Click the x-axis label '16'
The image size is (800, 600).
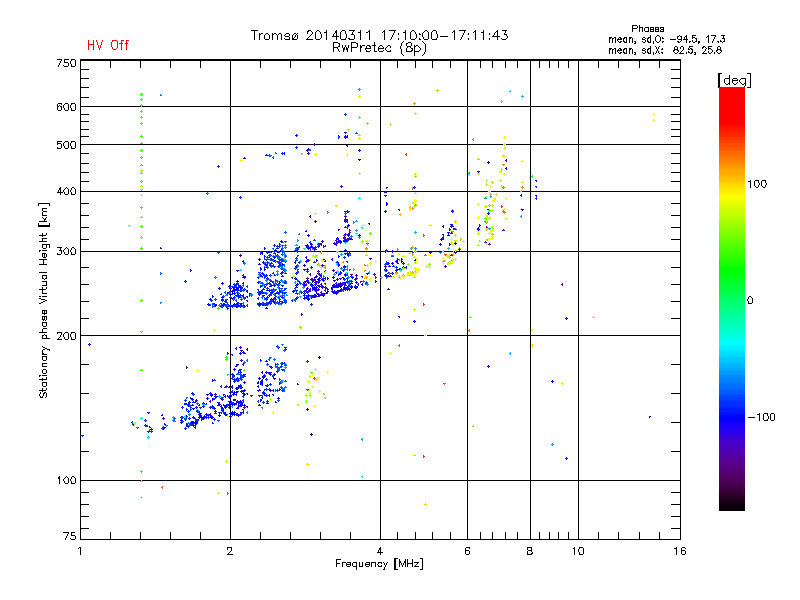click(x=680, y=551)
